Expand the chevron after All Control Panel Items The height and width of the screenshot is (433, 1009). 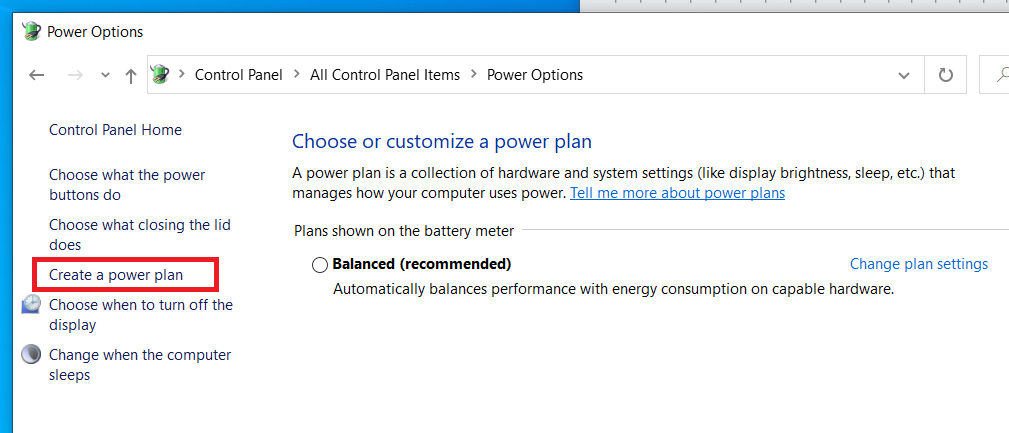[x=473, y=75]
